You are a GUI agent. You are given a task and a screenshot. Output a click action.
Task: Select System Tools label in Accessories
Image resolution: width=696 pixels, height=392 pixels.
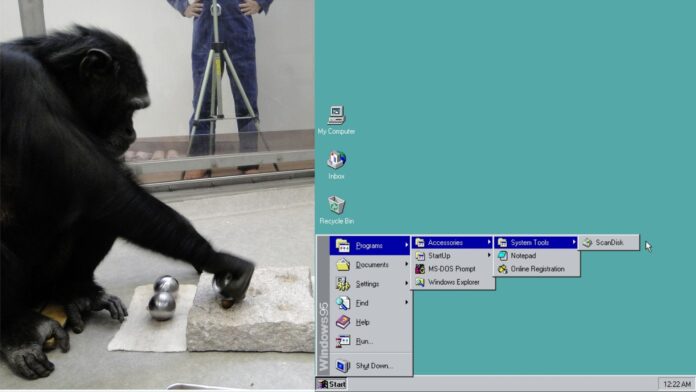530,243
